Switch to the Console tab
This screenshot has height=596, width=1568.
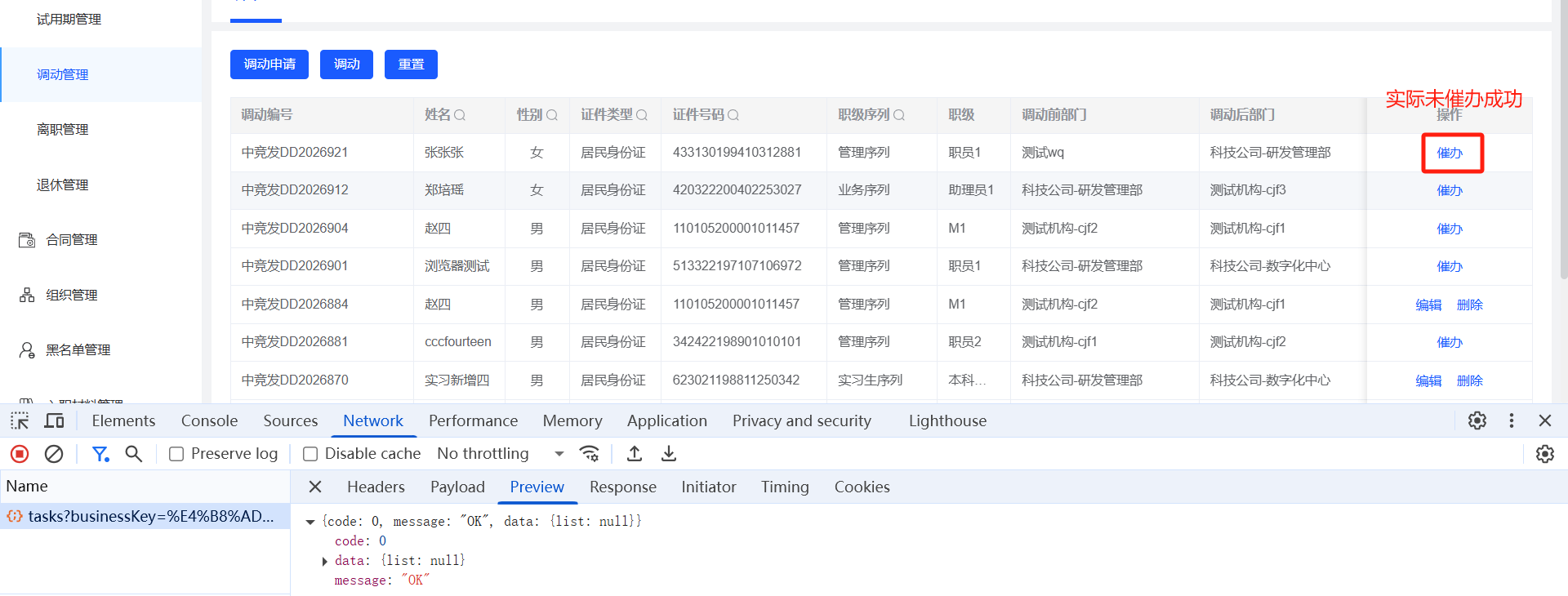(x=210, y=420)
